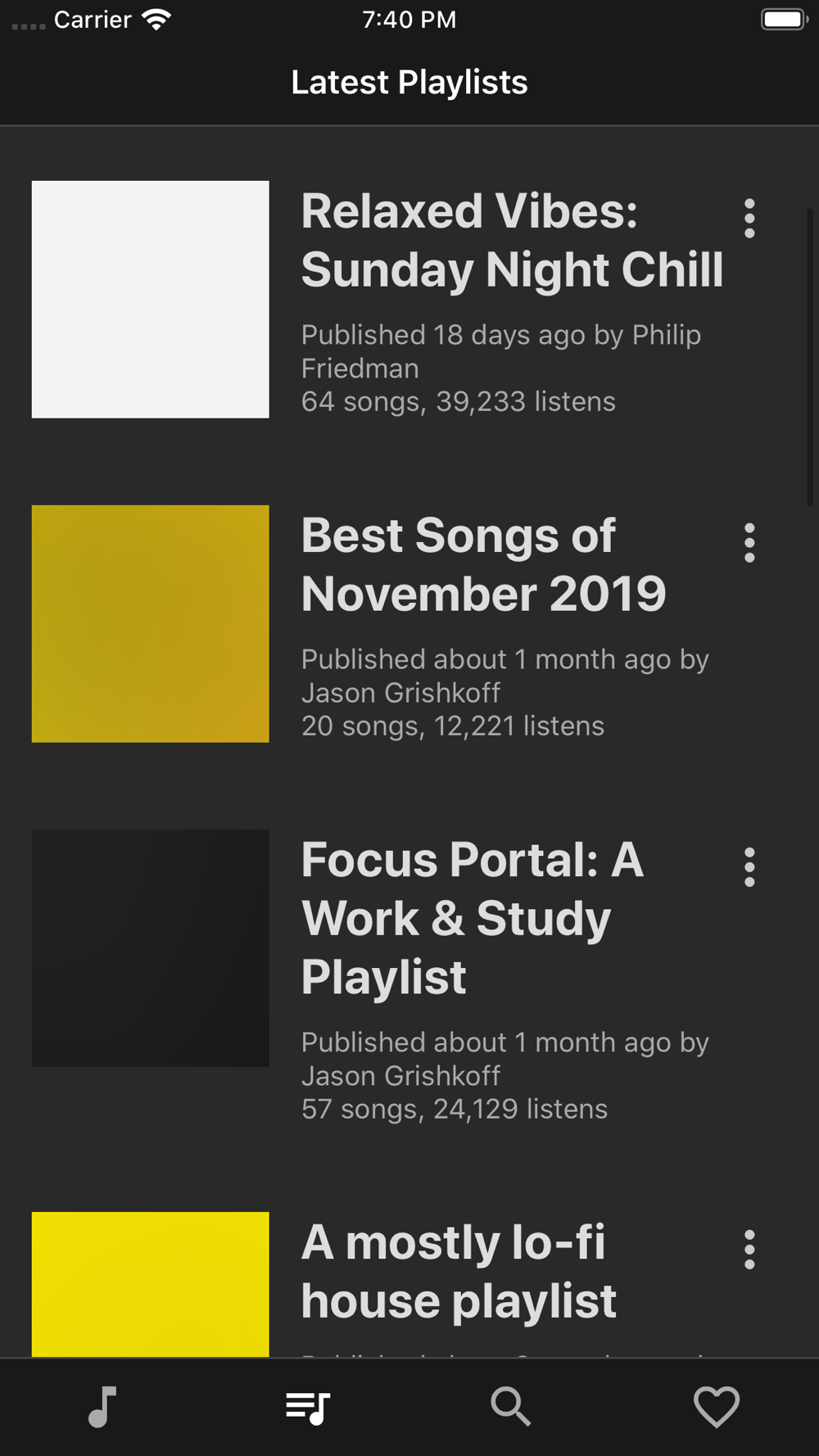The width and height of the screenshot is (819, 1456).
Task: Tap the gold Best Songs cover art
Action: pyautogui.click(x=151, y=624)
